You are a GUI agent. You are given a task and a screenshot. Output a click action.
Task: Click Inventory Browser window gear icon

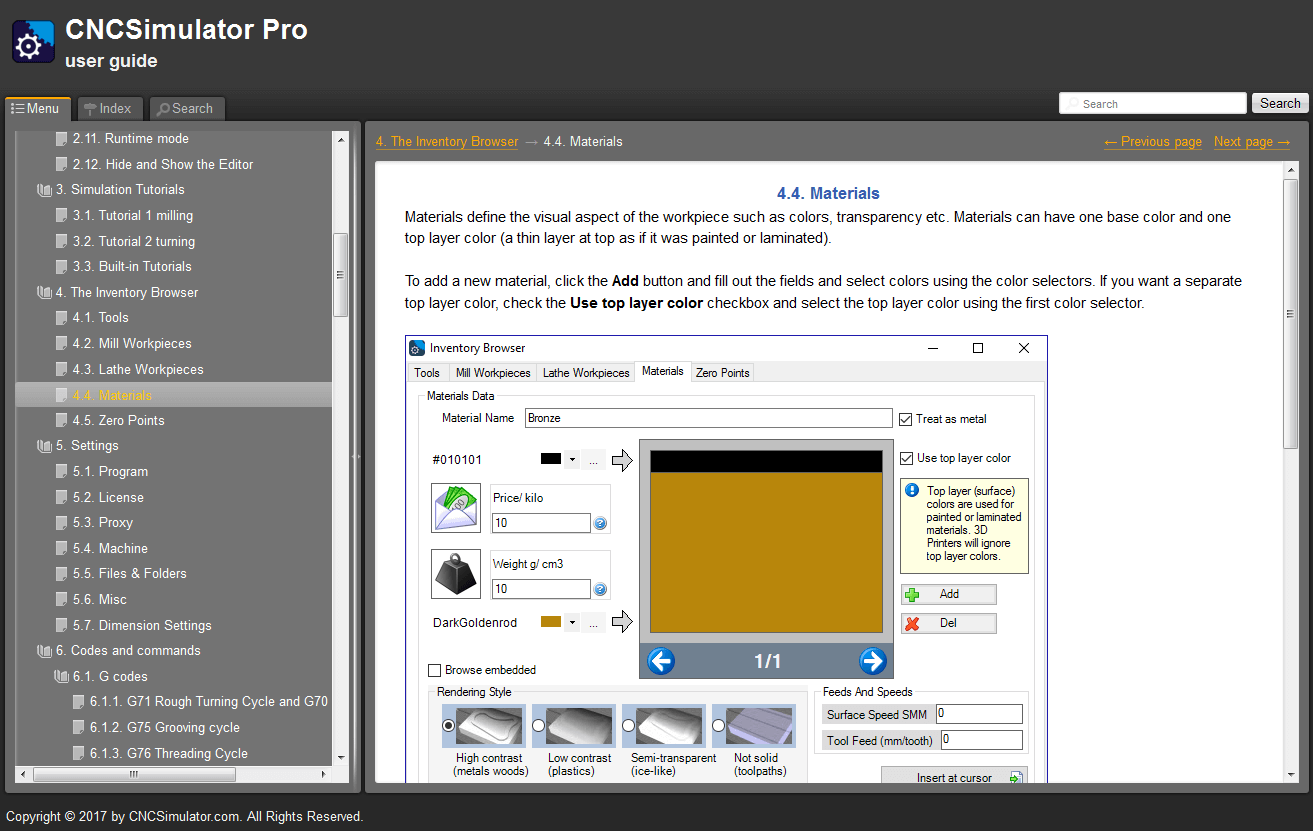point(417,348)
